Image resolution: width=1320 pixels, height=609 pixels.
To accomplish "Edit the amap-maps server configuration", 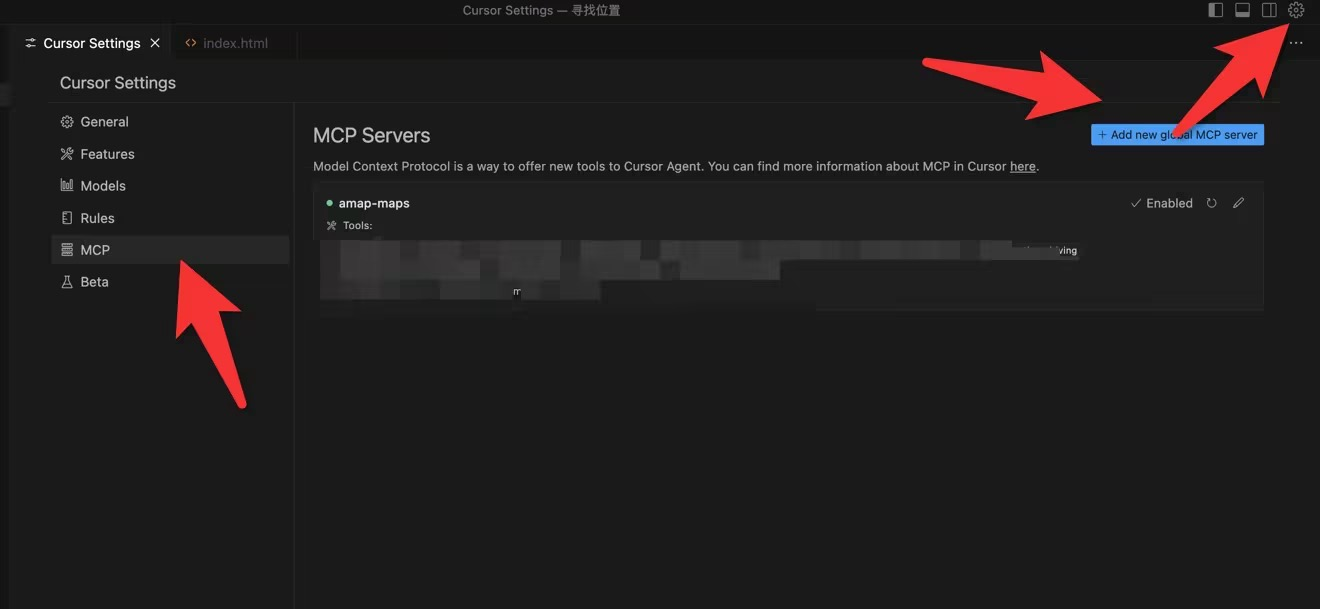I will click(1238, 203).
